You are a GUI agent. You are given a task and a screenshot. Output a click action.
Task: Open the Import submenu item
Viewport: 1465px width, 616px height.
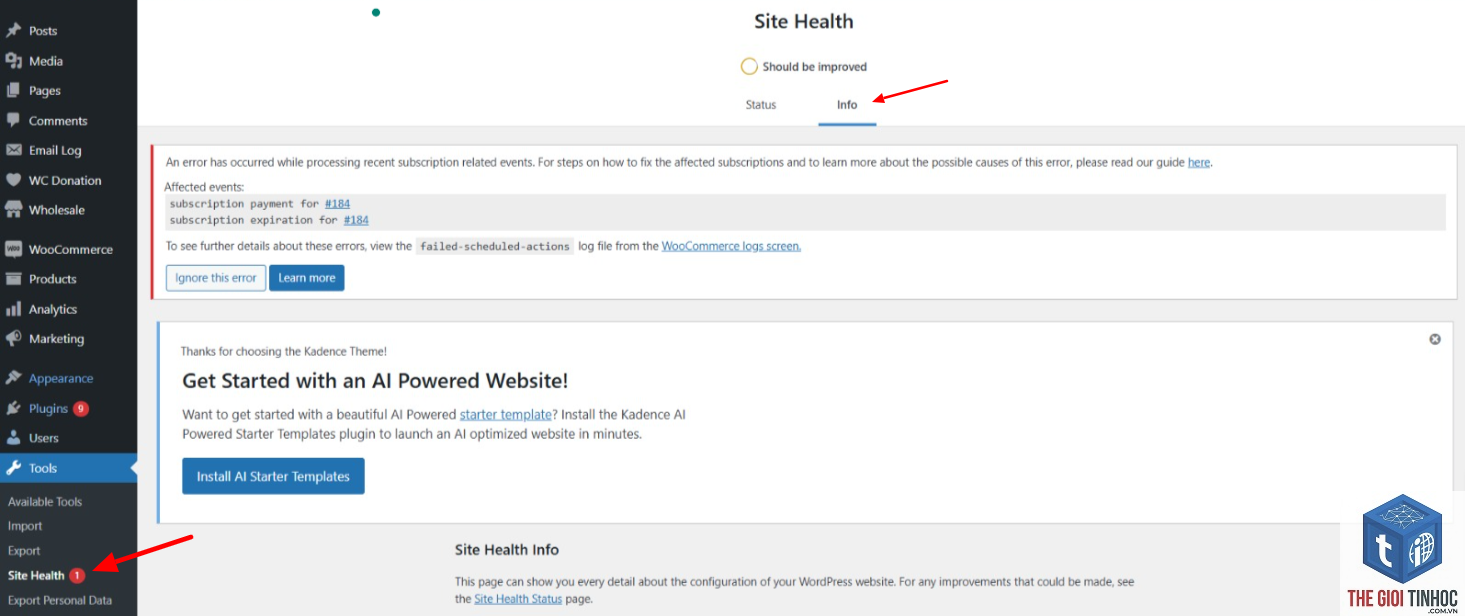[x=25, y=526]
